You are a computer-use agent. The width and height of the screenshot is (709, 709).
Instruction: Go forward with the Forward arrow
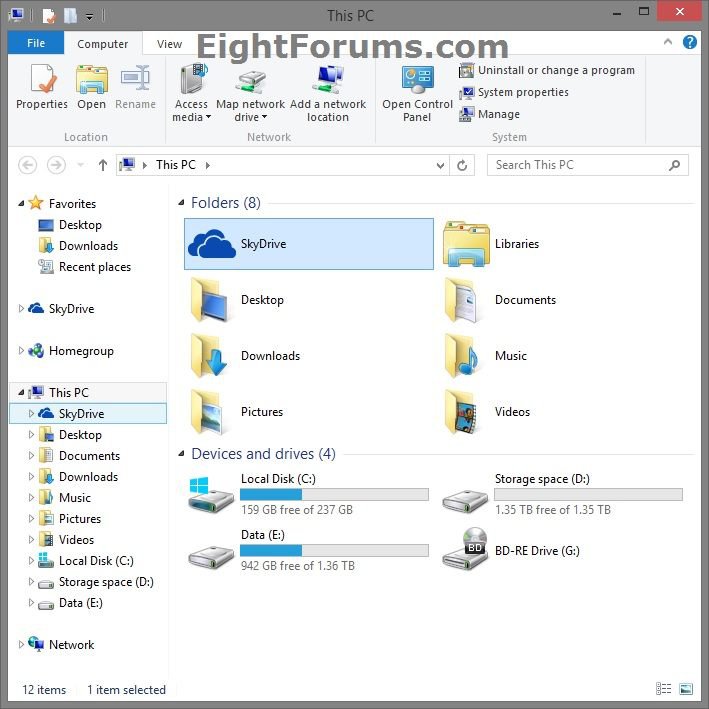(56, 165)
